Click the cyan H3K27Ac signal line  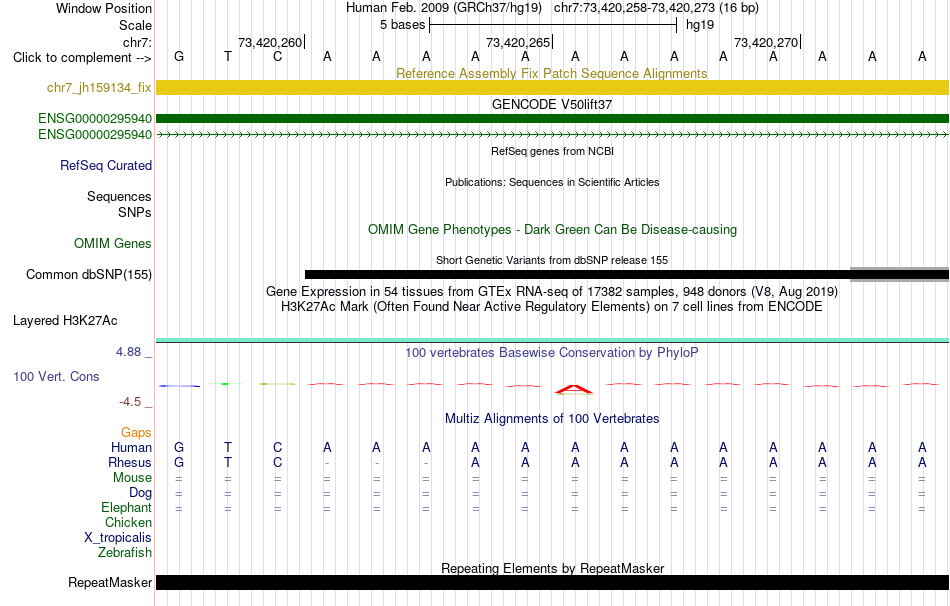(552, 340)
